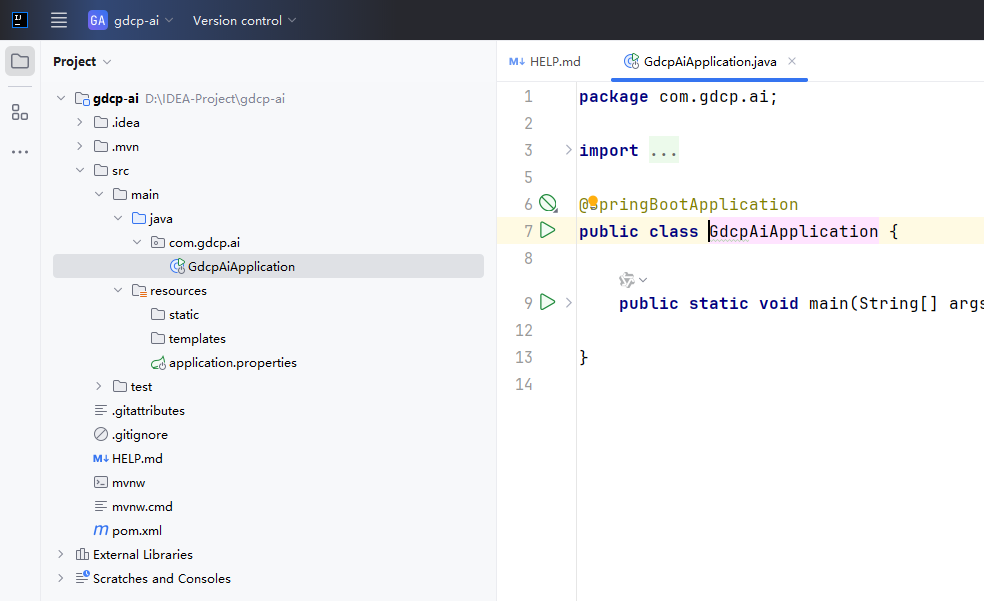The height and width of the screenshot is (601, 984).
Task: Show more tool windows ellipsis
Action: pyautogui.click(x=20, y=152)
